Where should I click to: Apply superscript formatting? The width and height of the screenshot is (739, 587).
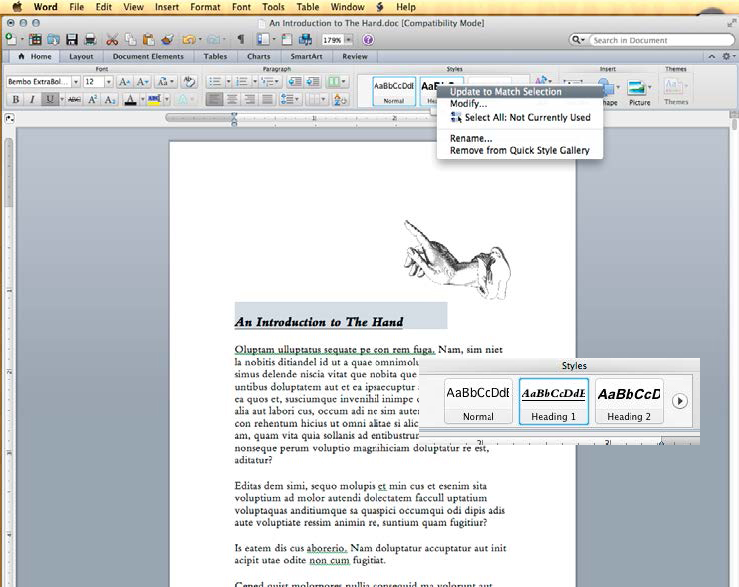pos(92,99)
